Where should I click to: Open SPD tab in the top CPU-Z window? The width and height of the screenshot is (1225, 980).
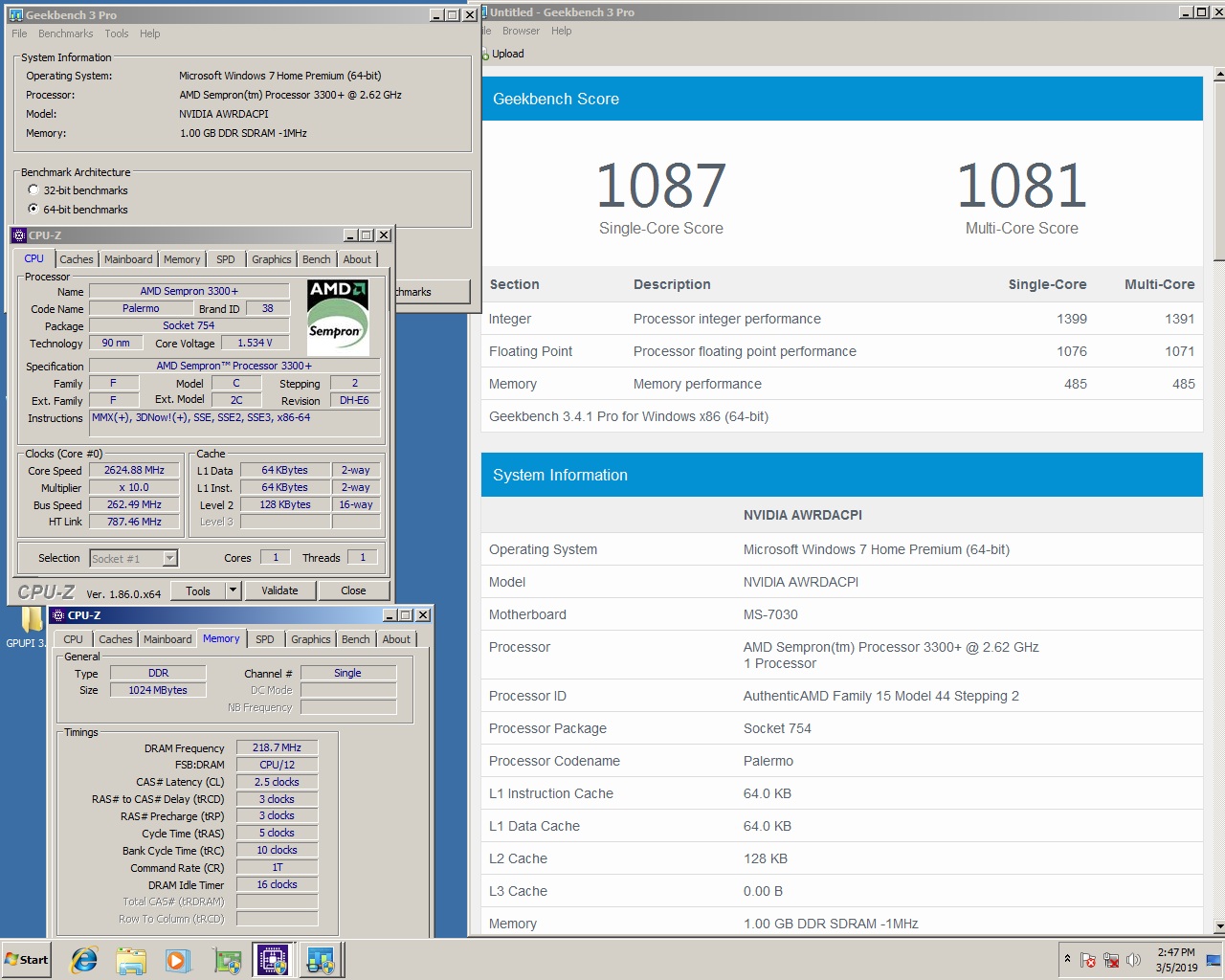(226, 259)
